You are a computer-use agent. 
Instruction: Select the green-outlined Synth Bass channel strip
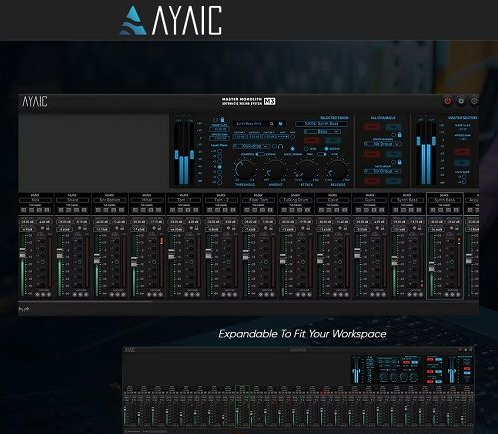pyautogui.click(x=445, y=246)
